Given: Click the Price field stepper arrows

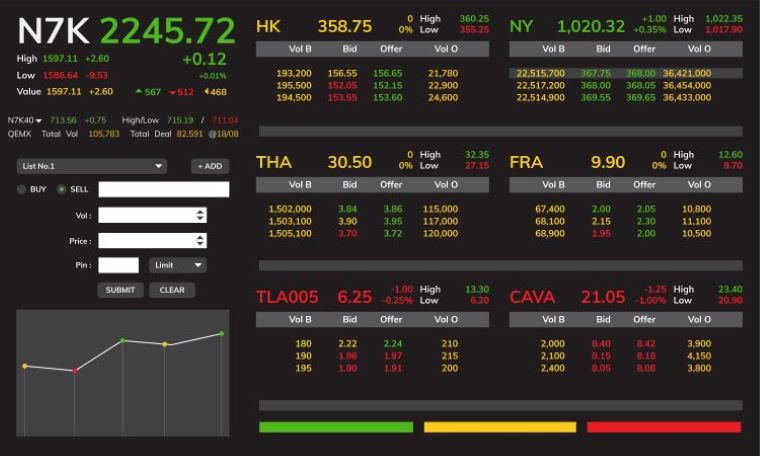Looking at the screenshot, I should point(201,240).
